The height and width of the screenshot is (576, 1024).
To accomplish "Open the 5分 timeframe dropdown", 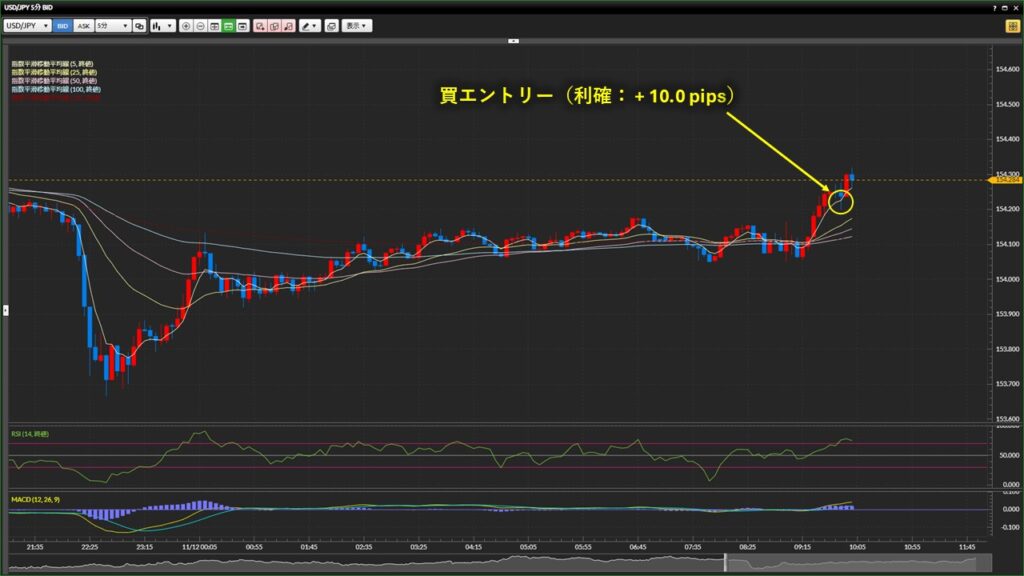I will pyautogui.click(x=112, y=25).
